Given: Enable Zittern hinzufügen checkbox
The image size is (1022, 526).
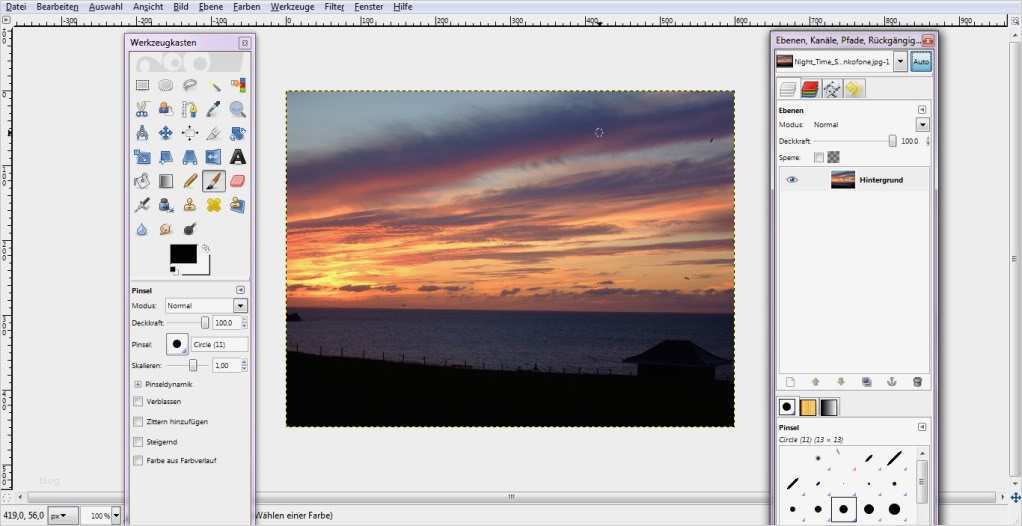Looking at the screenshot, I should point(138,422).
